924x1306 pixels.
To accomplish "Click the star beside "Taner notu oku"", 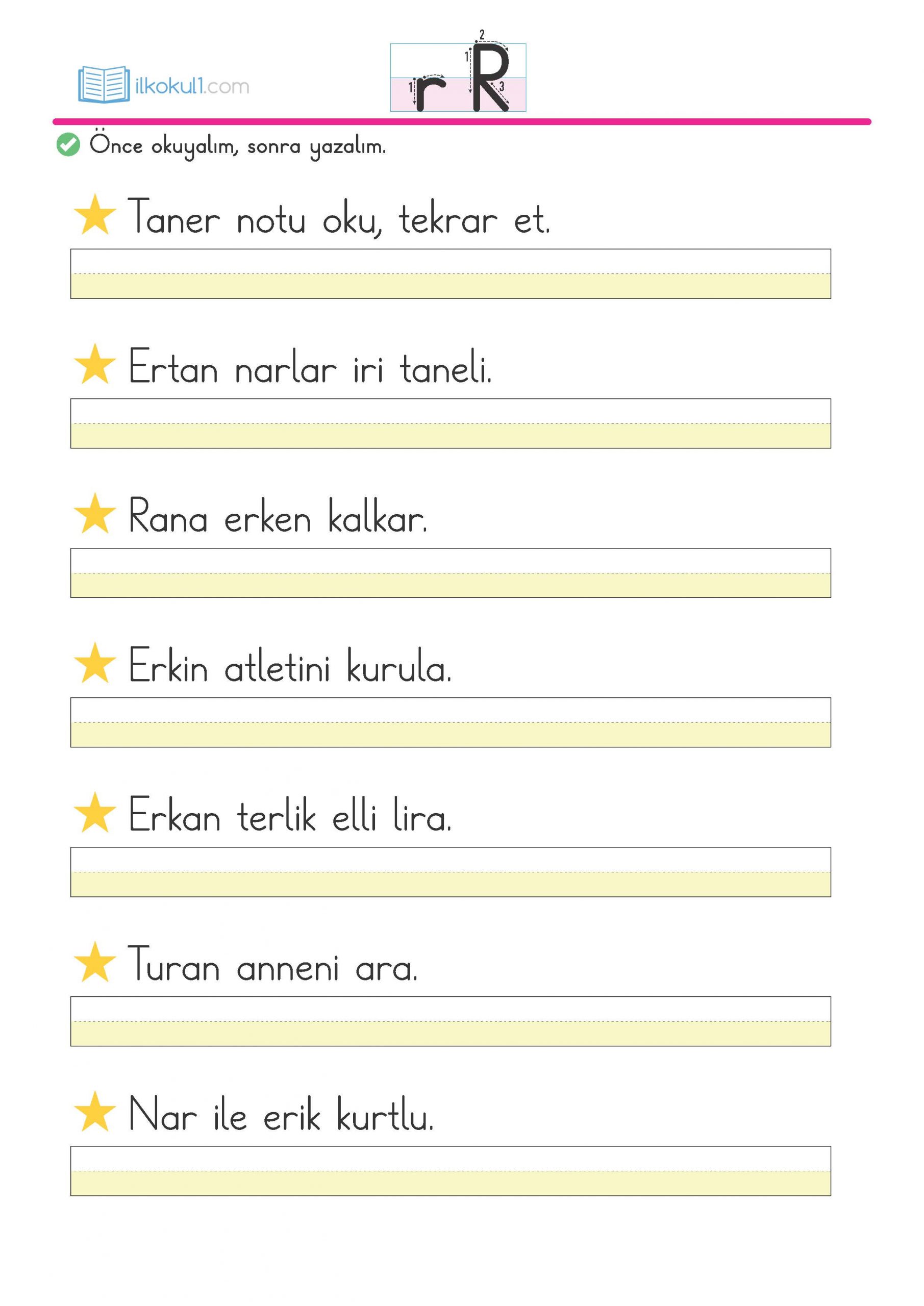I will pos(94,215).
